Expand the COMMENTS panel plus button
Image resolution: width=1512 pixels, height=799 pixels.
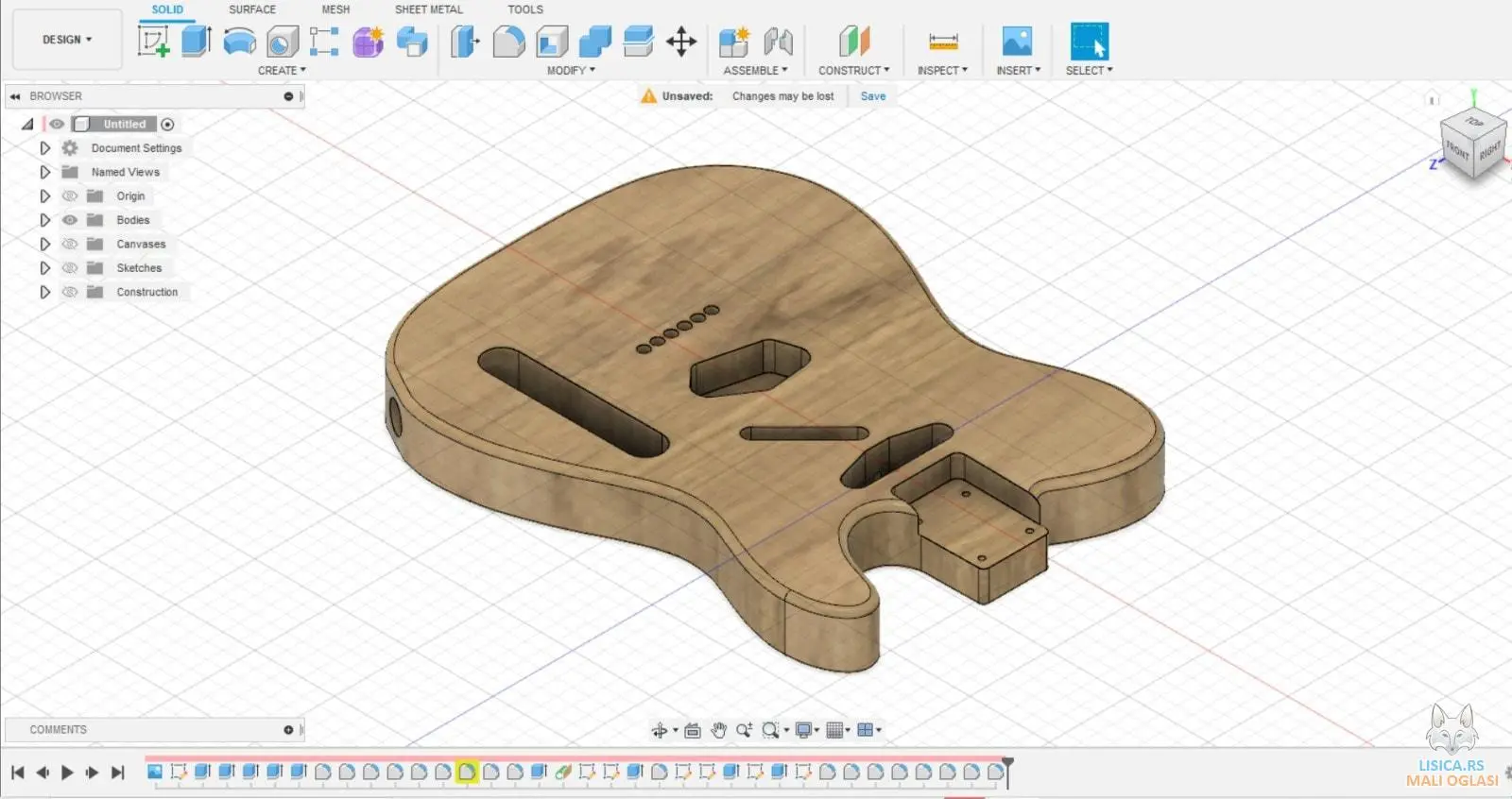click(x=288, y=730)
